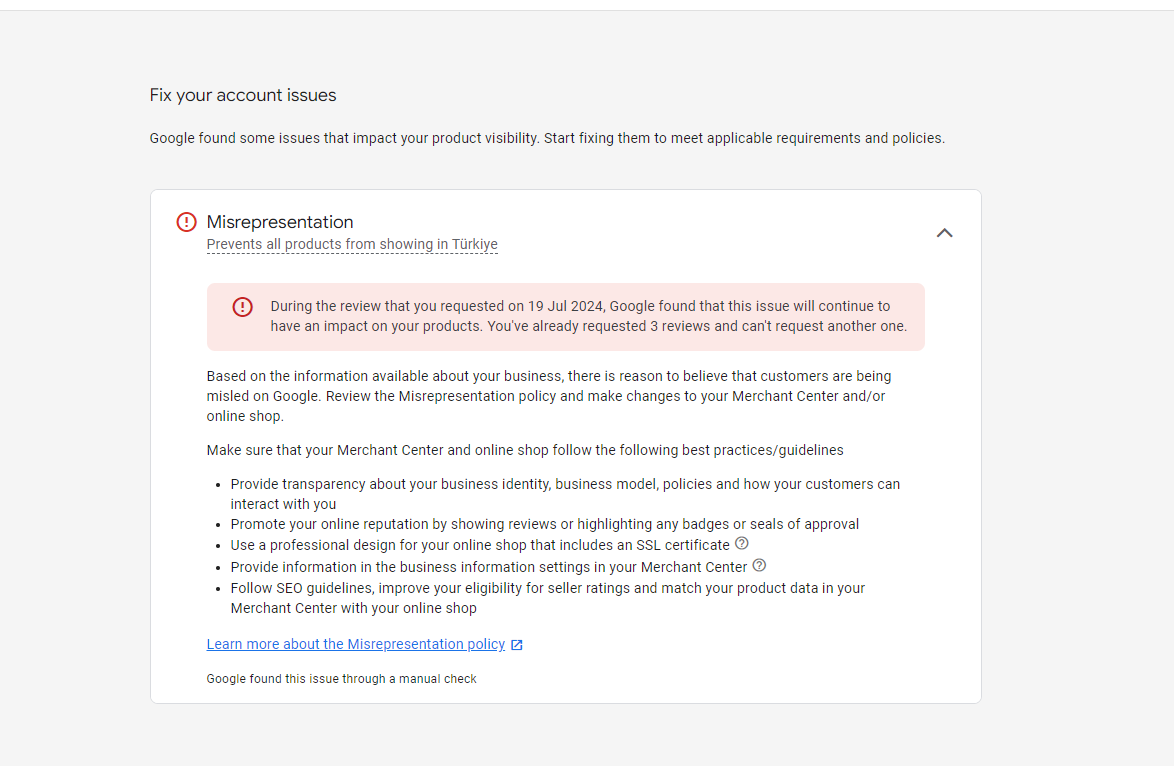Click the 'Fix your account issues' heading
The height and width of the screenshot is (766, 1174).
click(x=243, y=95)
